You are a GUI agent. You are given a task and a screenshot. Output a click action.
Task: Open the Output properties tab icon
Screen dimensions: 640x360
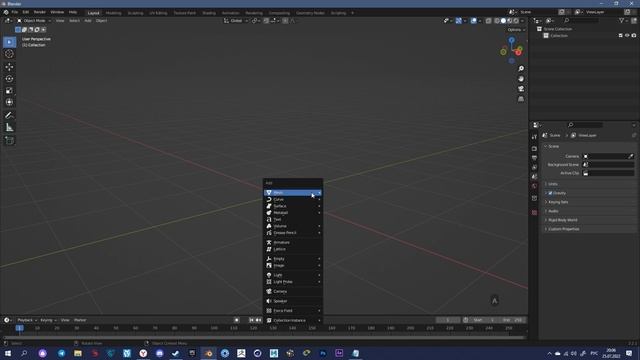click(x=534, y=158)
